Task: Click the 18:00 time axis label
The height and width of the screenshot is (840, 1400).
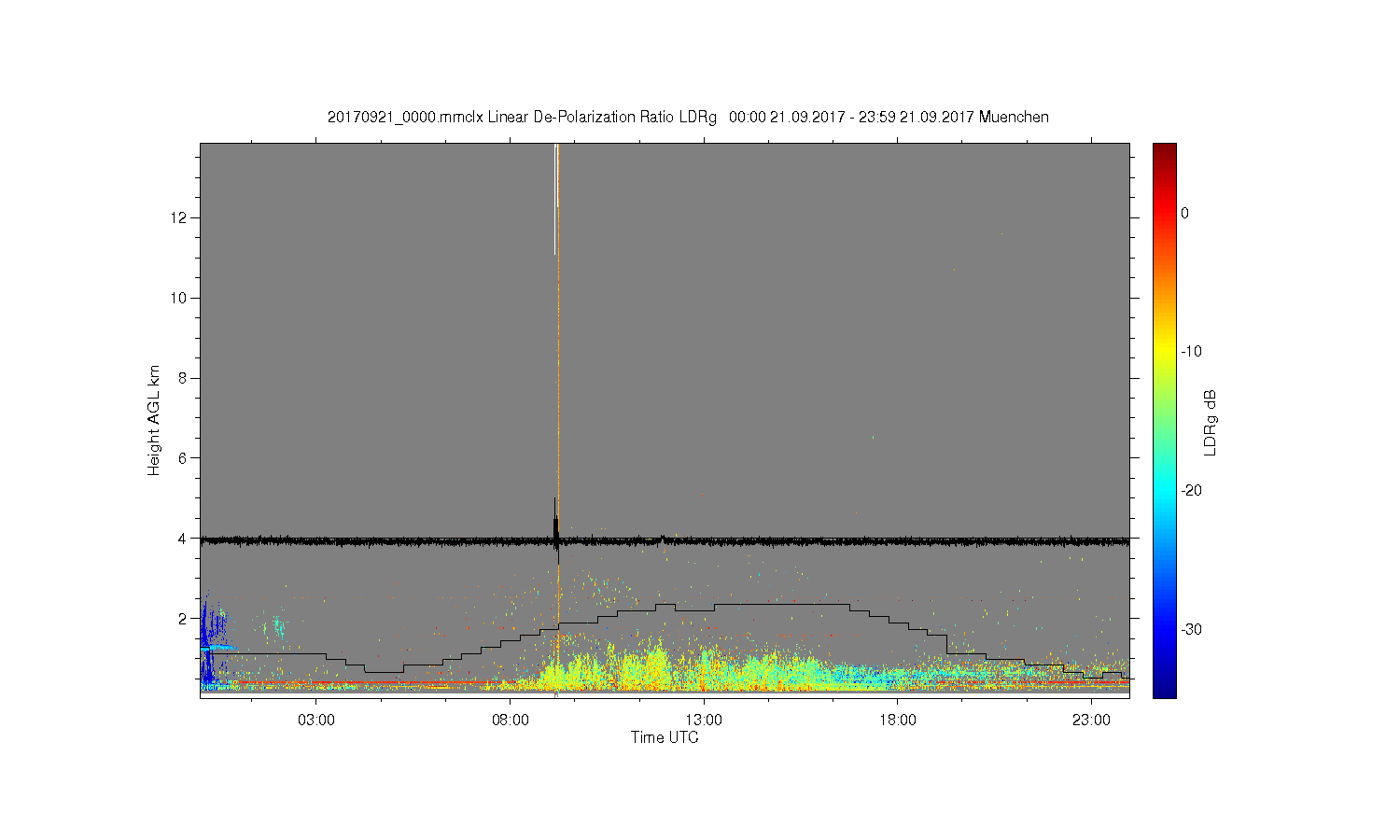Action: [x=898, y=721]
